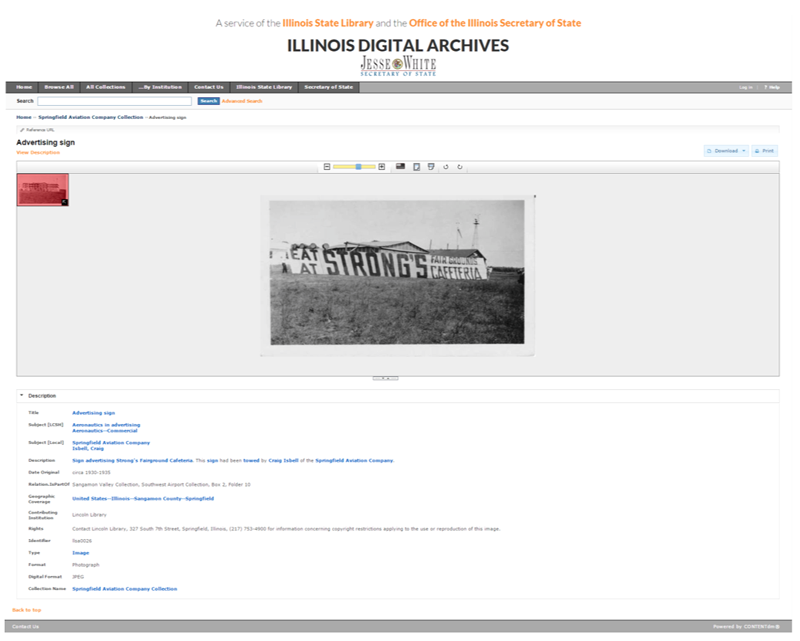The width and height of the screenshot is (800, 641).
Task: Rotate the image counterclockwise
Action: (x=446, y=167)
